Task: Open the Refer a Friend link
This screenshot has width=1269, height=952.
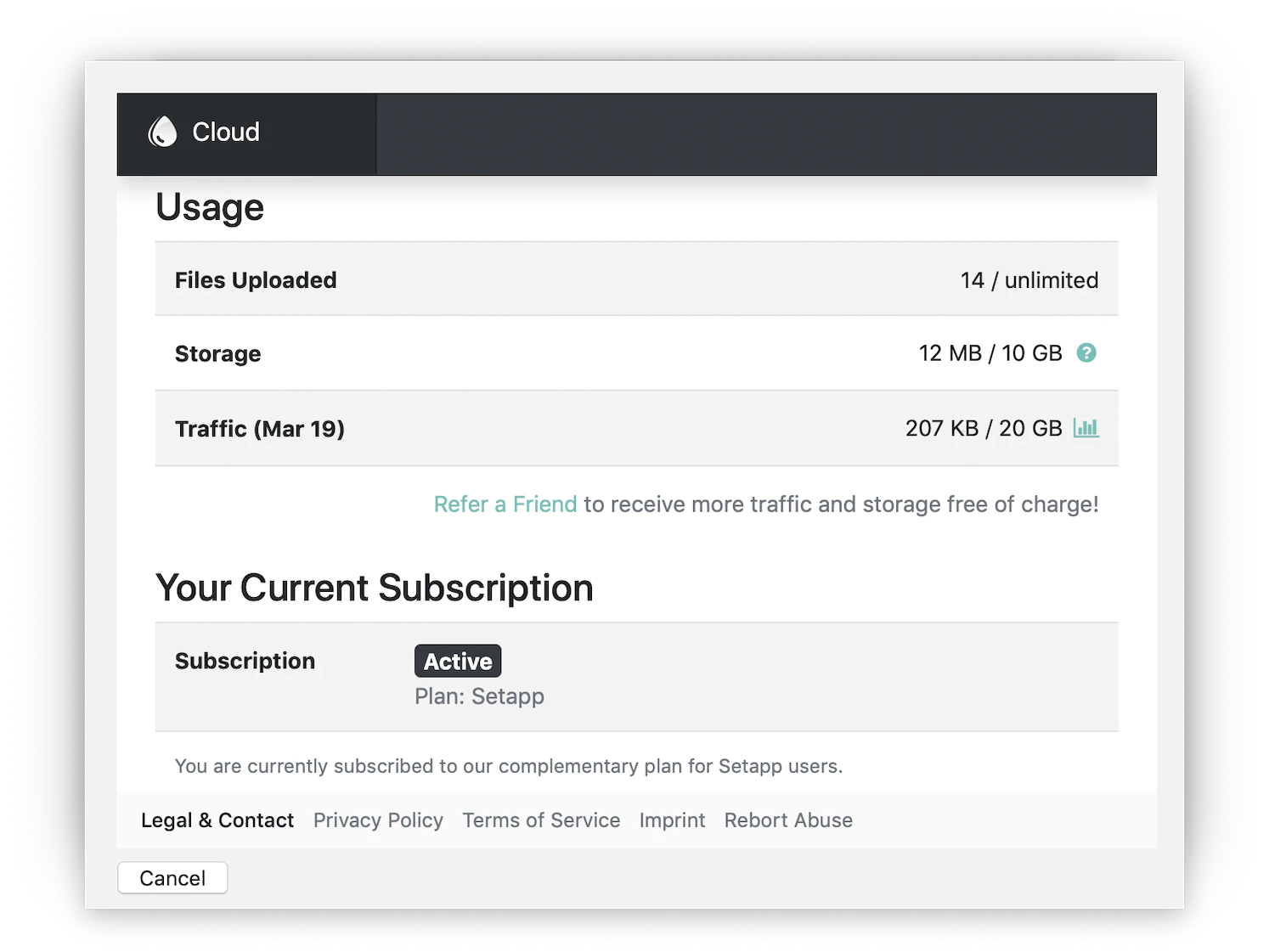Action: [505, 504]
